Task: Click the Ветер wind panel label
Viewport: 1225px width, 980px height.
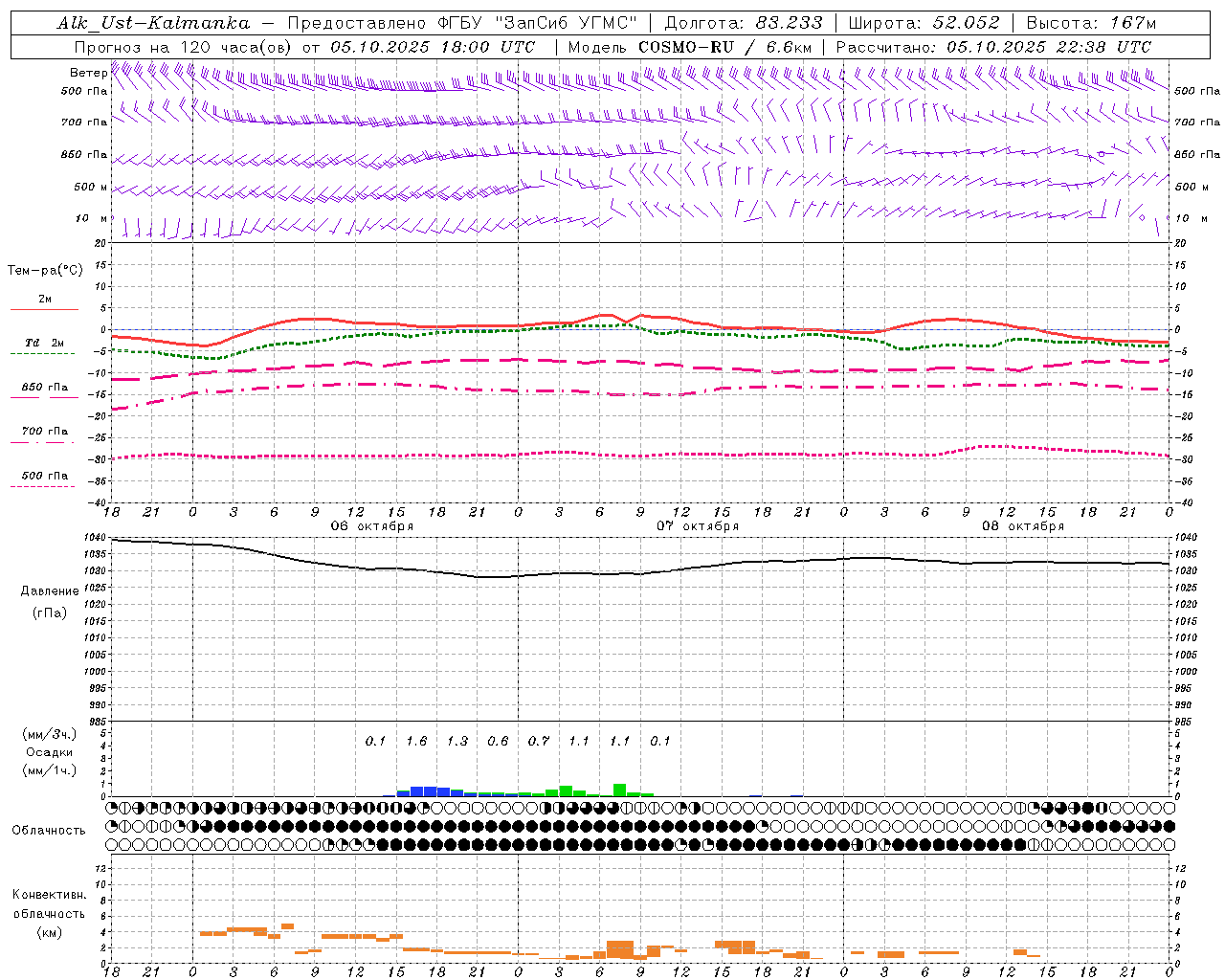Action: point(89,73)
